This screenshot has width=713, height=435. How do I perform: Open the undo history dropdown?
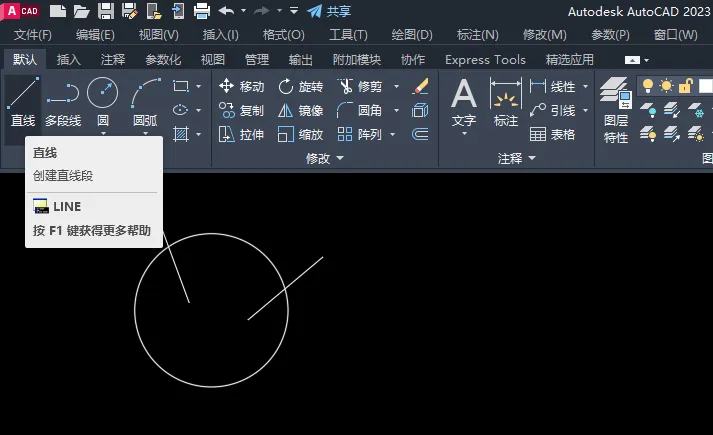coord(244,10)
